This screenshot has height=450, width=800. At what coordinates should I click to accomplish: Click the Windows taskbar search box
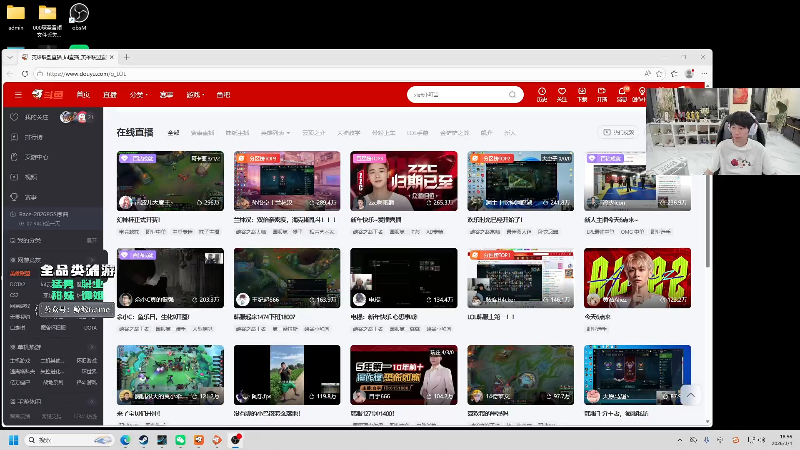pyautogui.click(x=70, y=440)
